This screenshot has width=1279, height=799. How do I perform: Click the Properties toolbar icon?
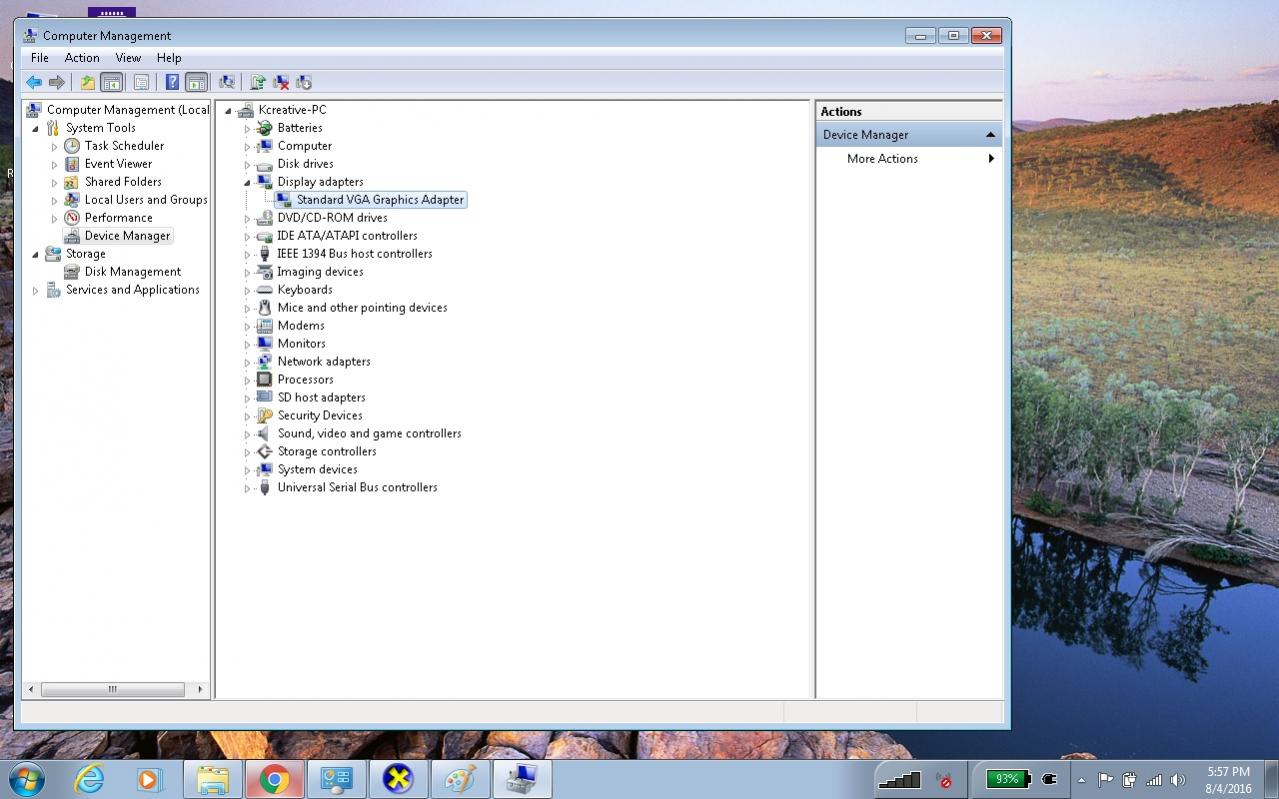pos(141,82)
